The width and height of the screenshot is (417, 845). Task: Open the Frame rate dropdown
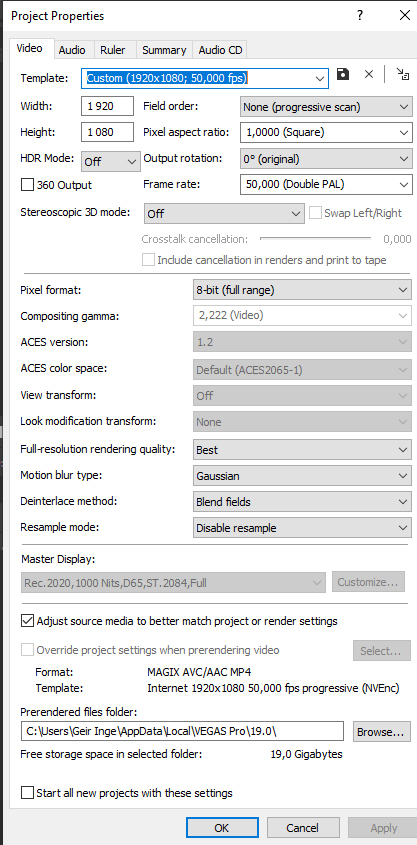326,185
